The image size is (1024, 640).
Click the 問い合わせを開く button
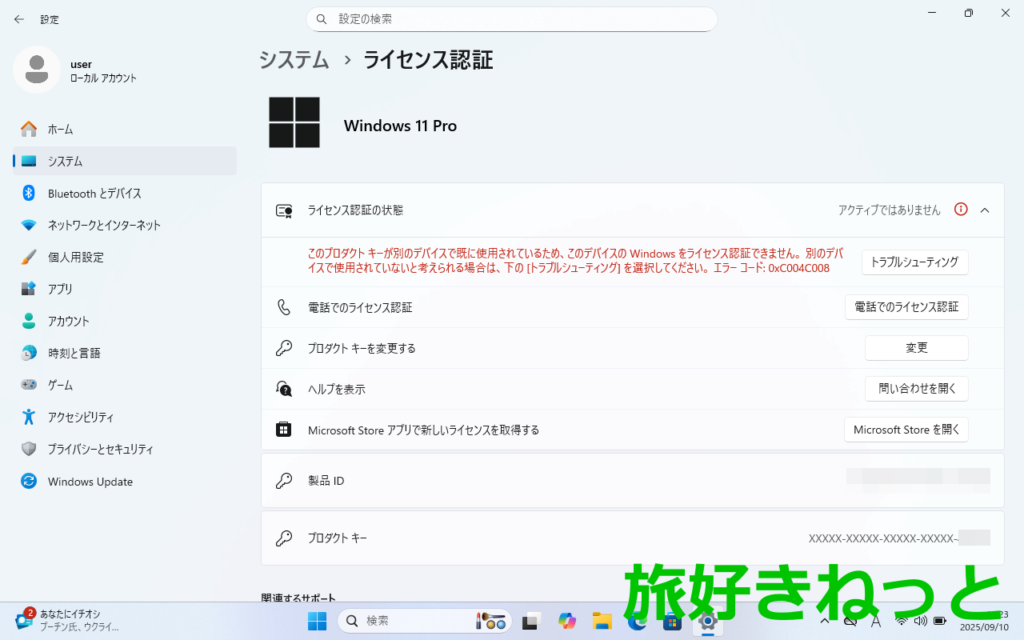916,389
